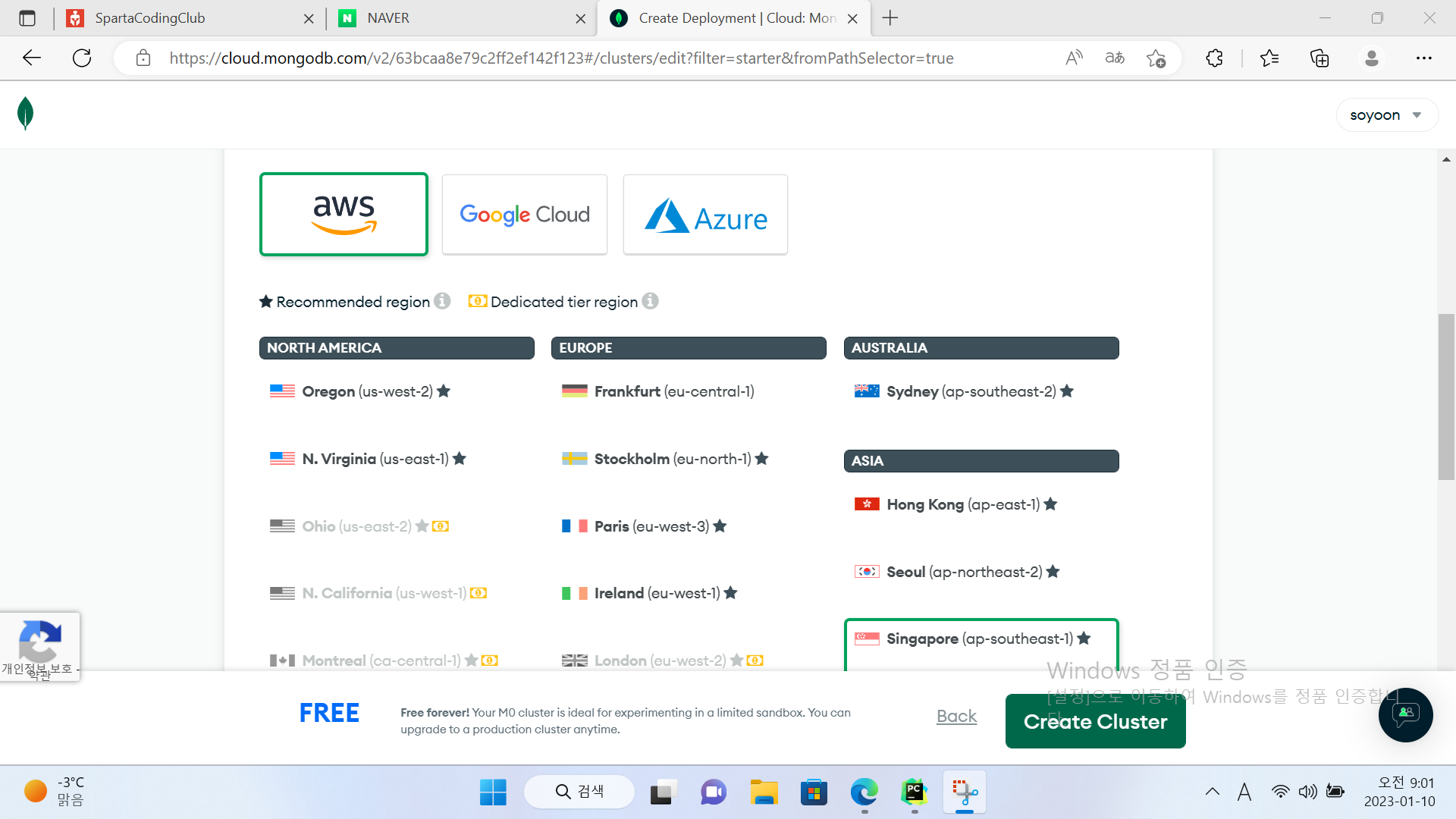Image resolution: width=1456 pixels, height=819 pixels.
Task: Select N. Virginia (us-east-1) region
Action: (368, 459)
